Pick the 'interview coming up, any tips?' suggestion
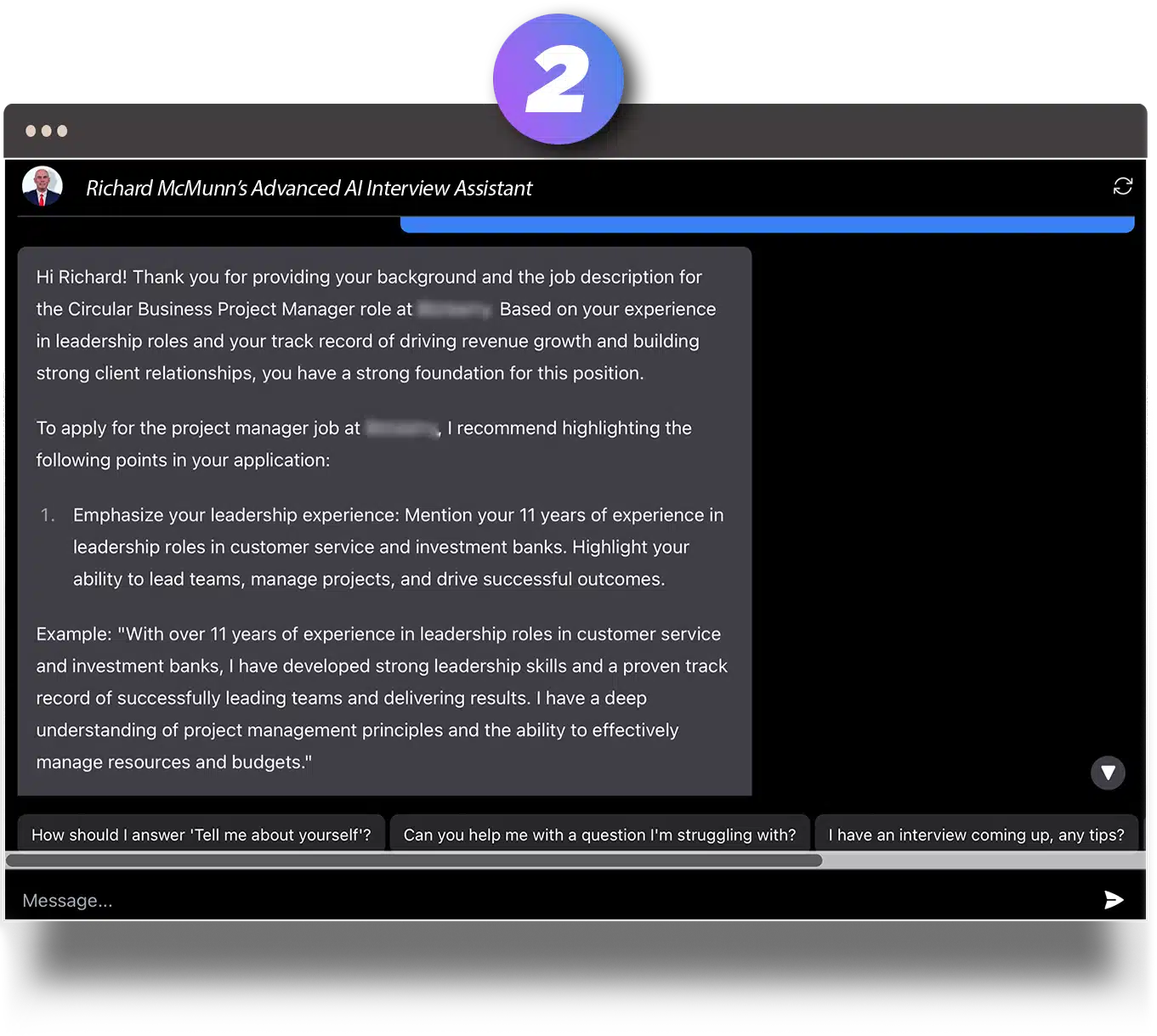 976,835
